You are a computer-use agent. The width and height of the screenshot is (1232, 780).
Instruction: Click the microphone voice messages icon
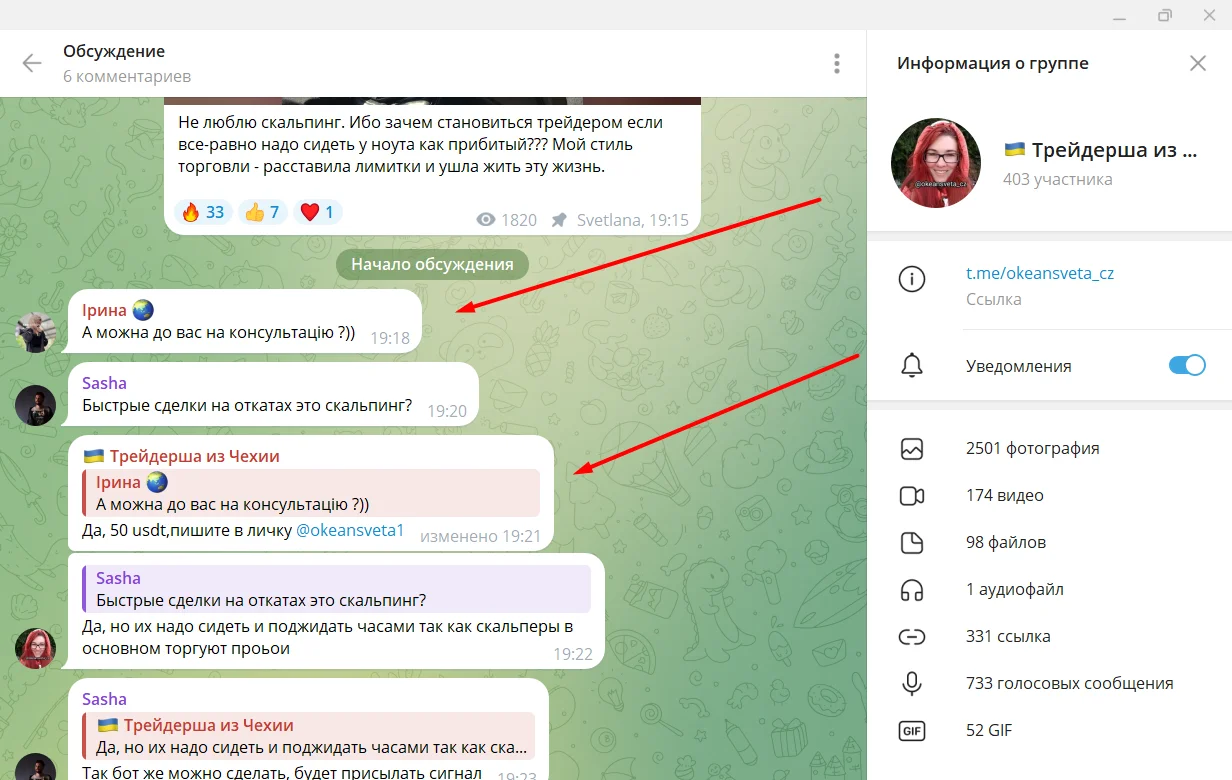click(x=912, y=684)
